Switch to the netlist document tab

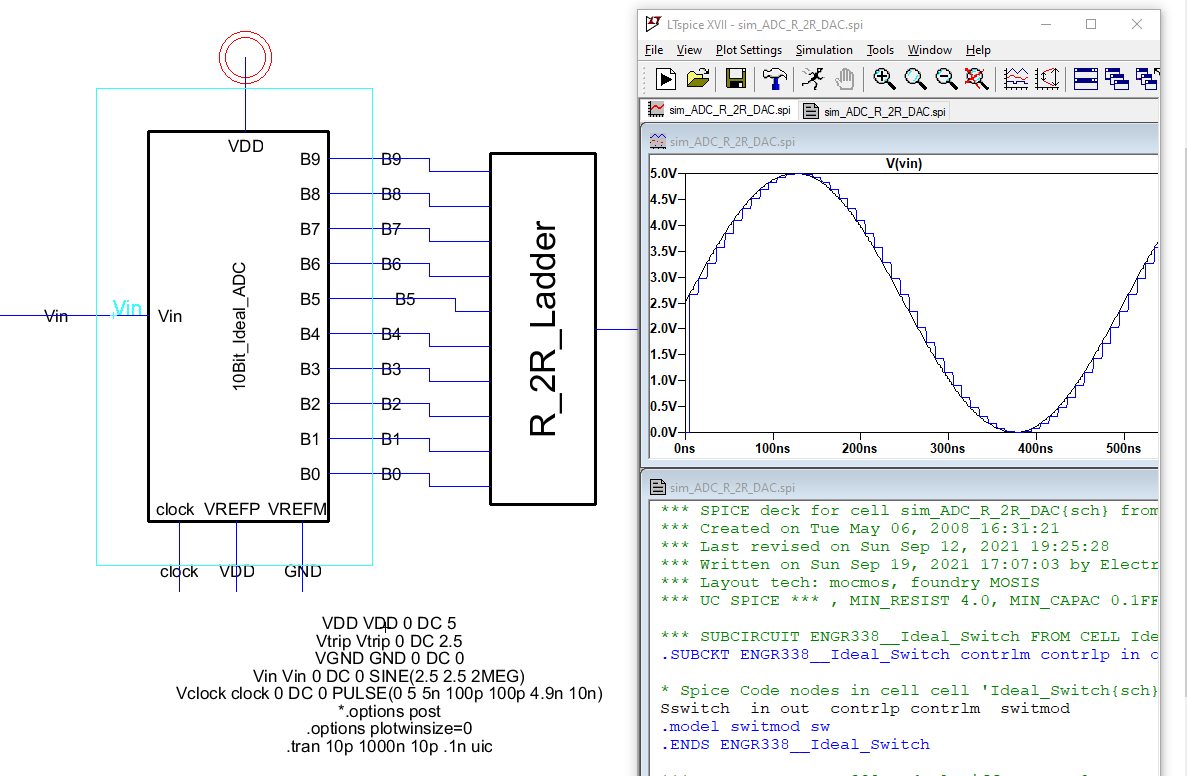pos(874,111)
